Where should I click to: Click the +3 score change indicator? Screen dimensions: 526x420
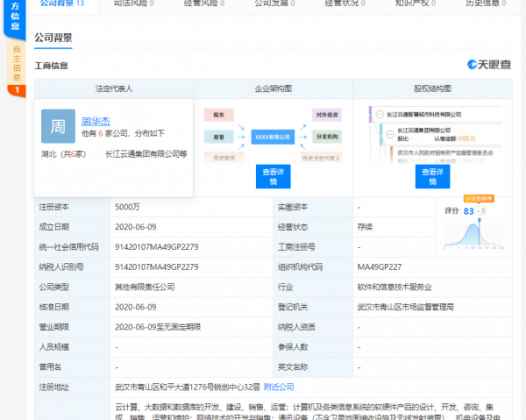click(x=481, y=211)
